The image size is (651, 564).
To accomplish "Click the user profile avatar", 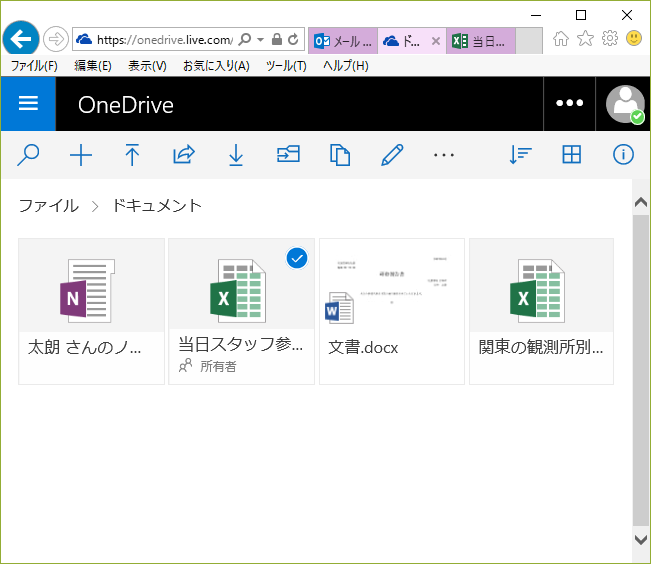I will tap(624, 104).
